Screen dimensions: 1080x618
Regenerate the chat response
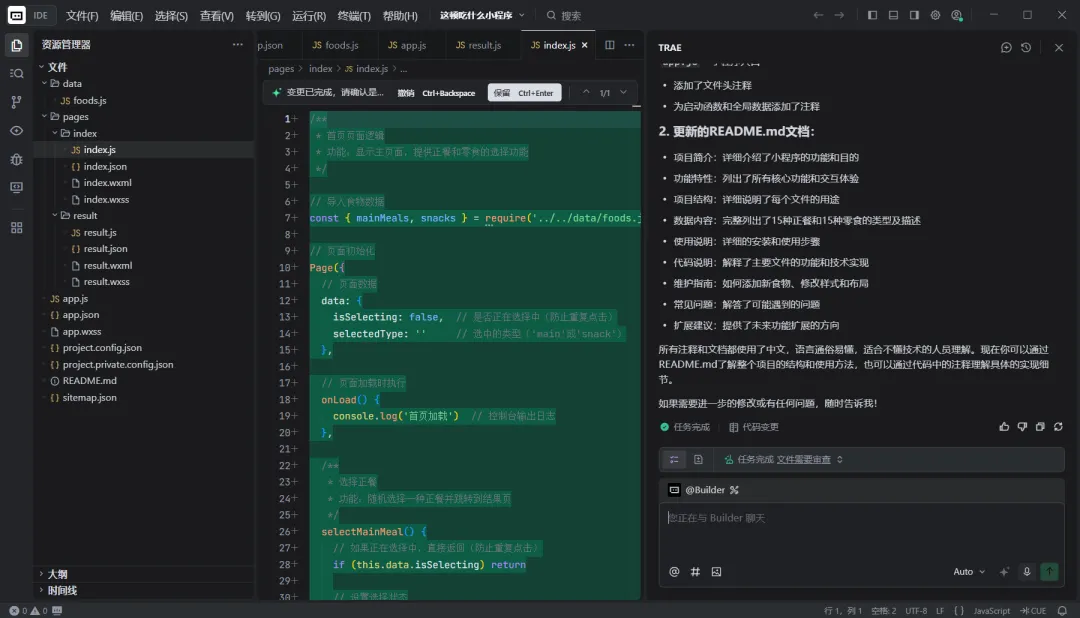pos(1059,427)
